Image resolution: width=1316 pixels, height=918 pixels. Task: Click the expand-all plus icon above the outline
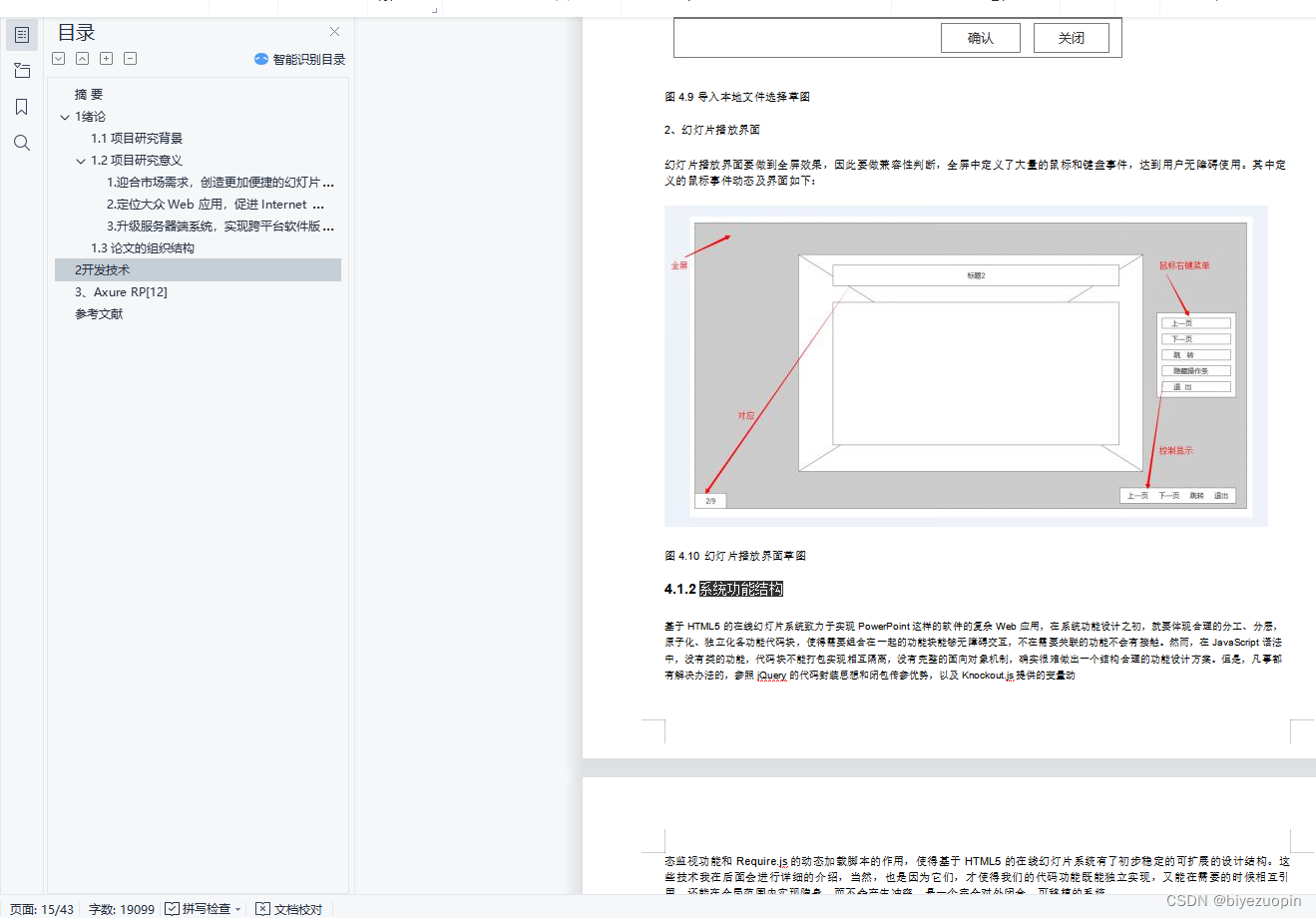click(106, 58)
